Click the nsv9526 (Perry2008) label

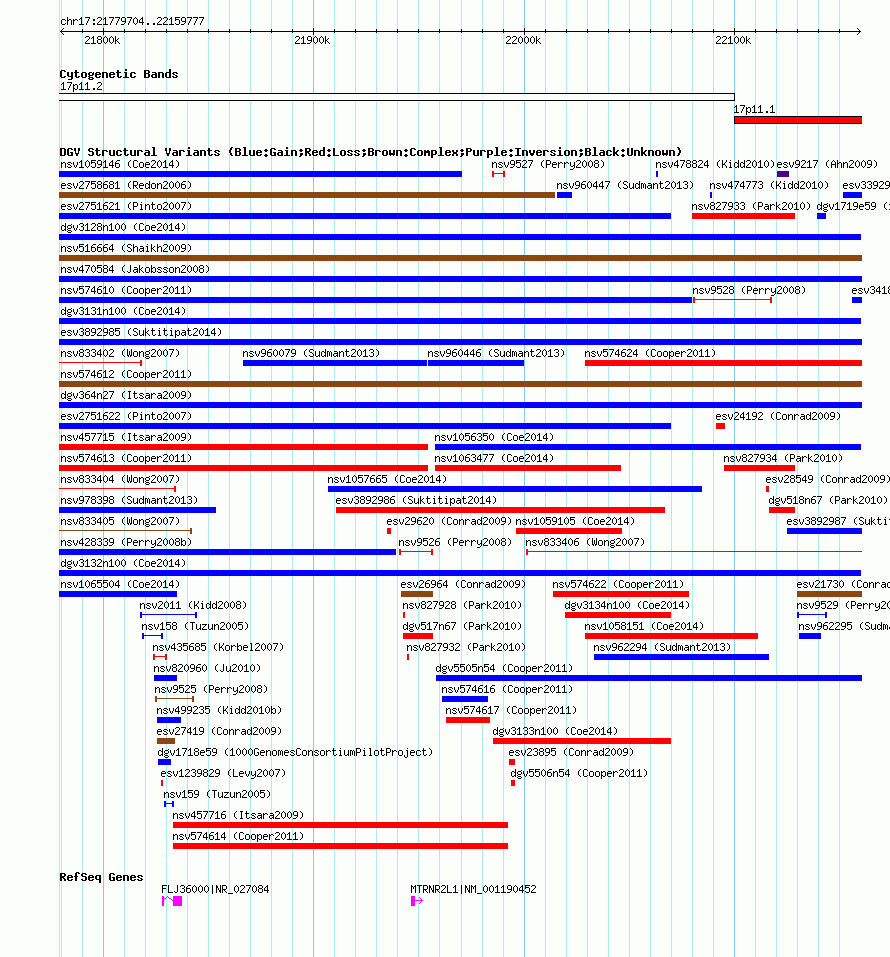click(x=455, y=542)
